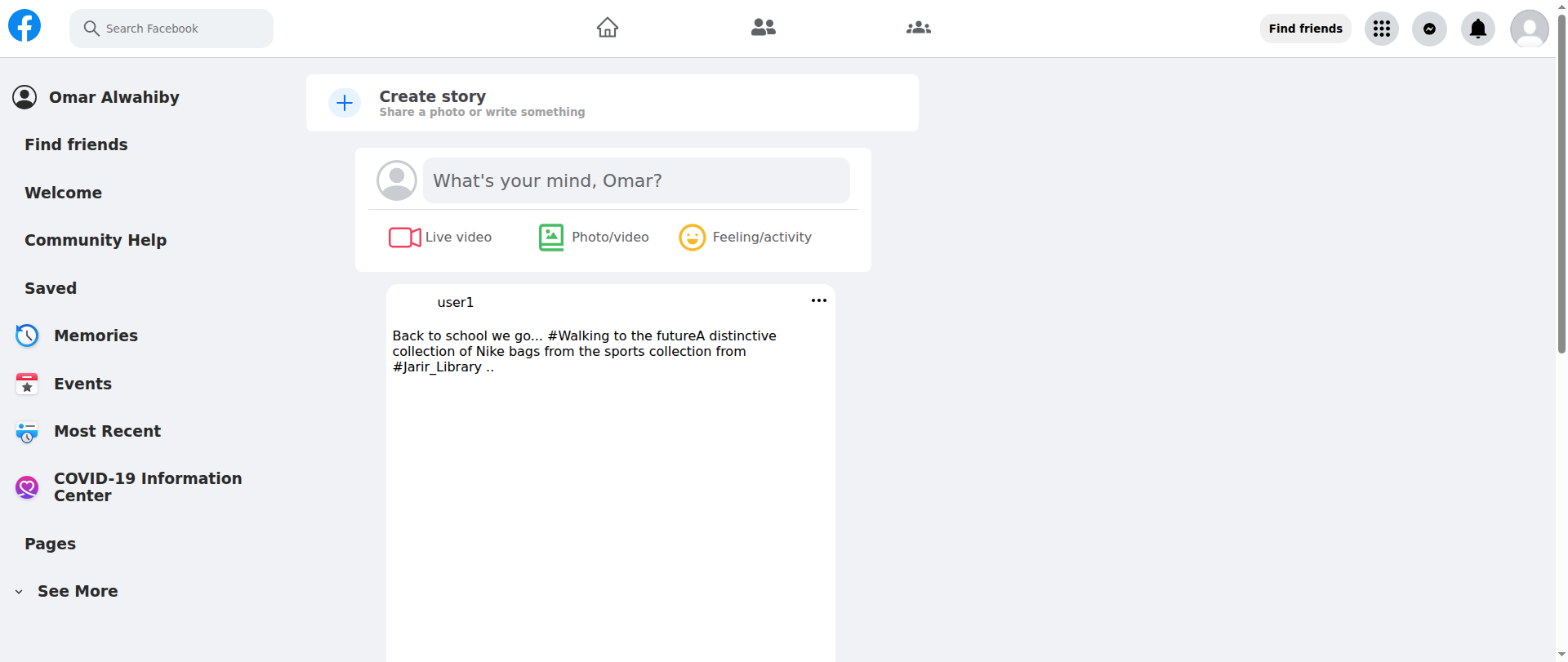Click the Find friends button in header
This screenshot has width=1568, height=662.
tap(1305, 29)
